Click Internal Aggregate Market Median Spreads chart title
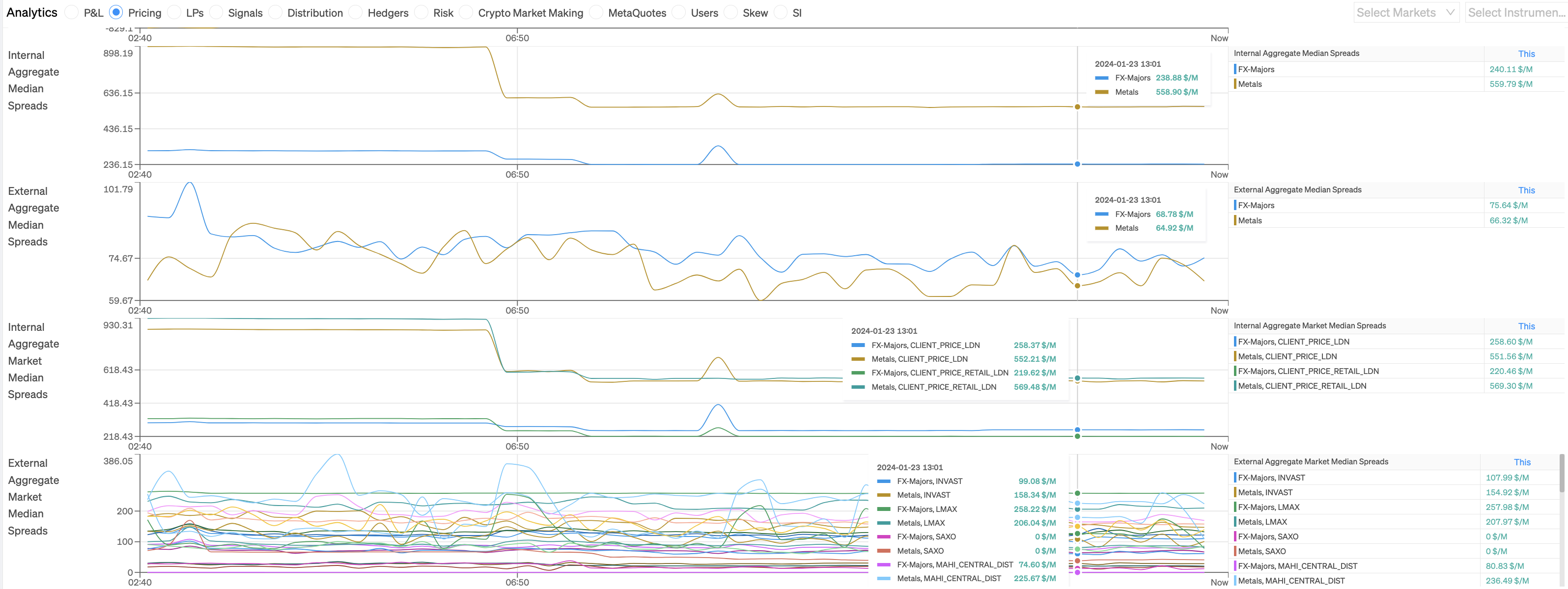Screen dimensions: 1568x589 pyautogui.click(x=33, y=360)
